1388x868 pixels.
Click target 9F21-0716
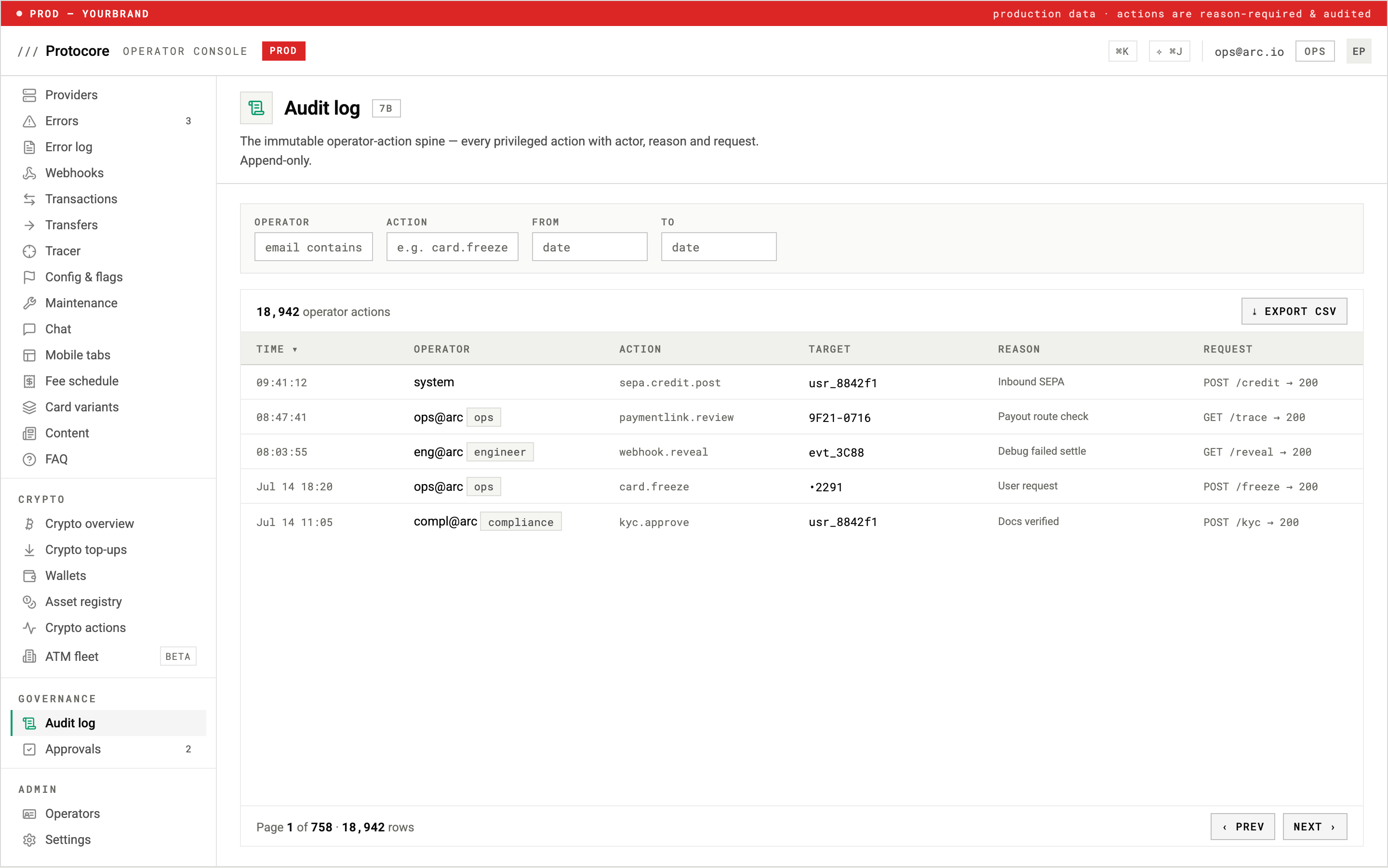[x=840, y=418]
